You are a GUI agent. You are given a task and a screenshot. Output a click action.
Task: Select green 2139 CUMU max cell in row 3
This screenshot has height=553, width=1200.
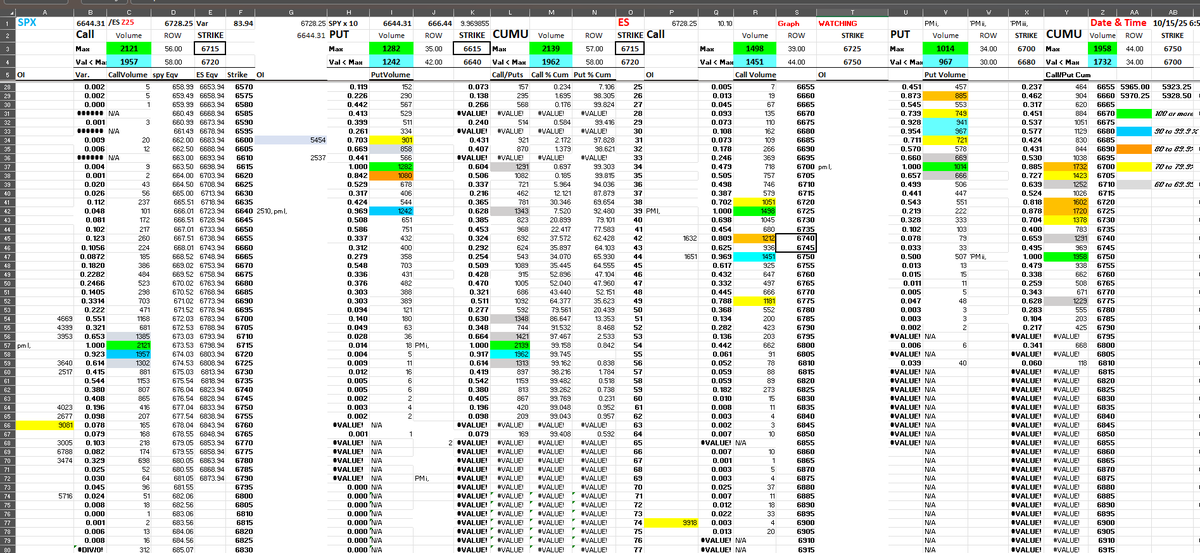[550, 47]
